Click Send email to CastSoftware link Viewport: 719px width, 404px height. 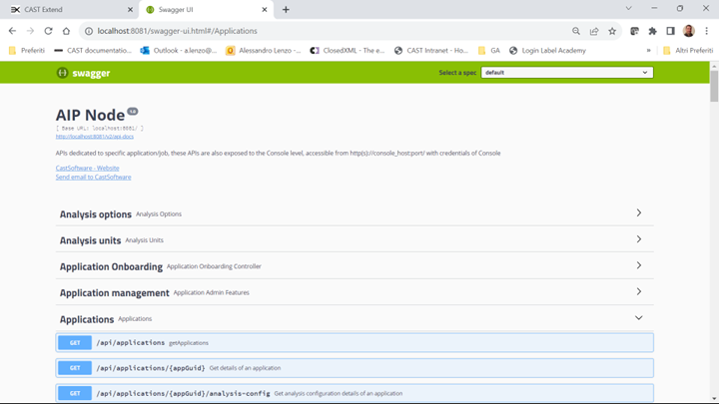click(93, 177)
